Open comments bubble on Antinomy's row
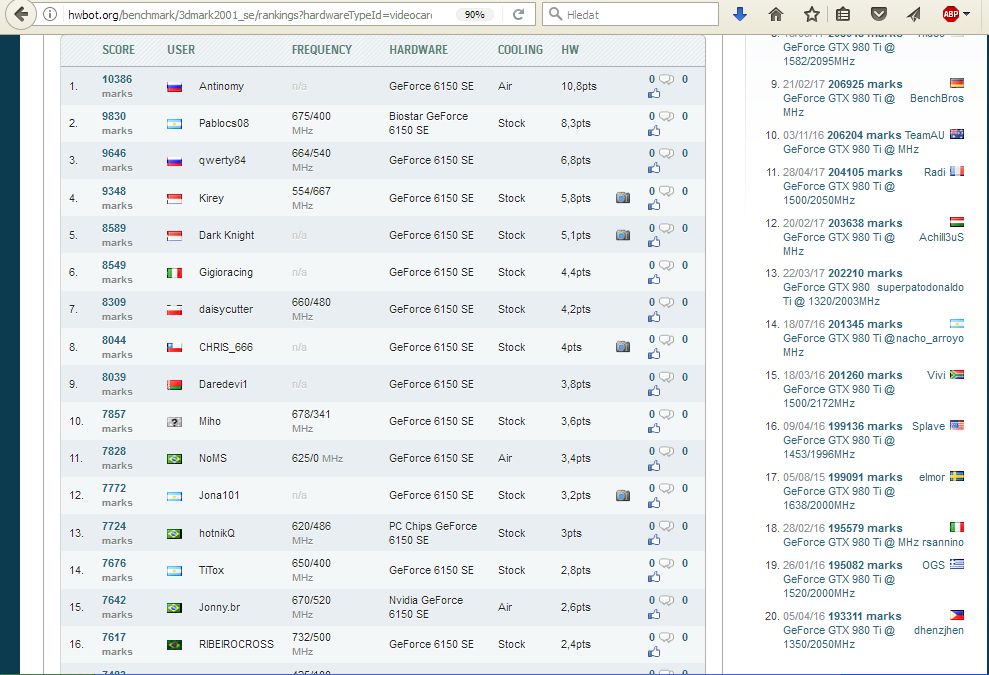This screenshot has width=989, height=675. coord(666,79)
